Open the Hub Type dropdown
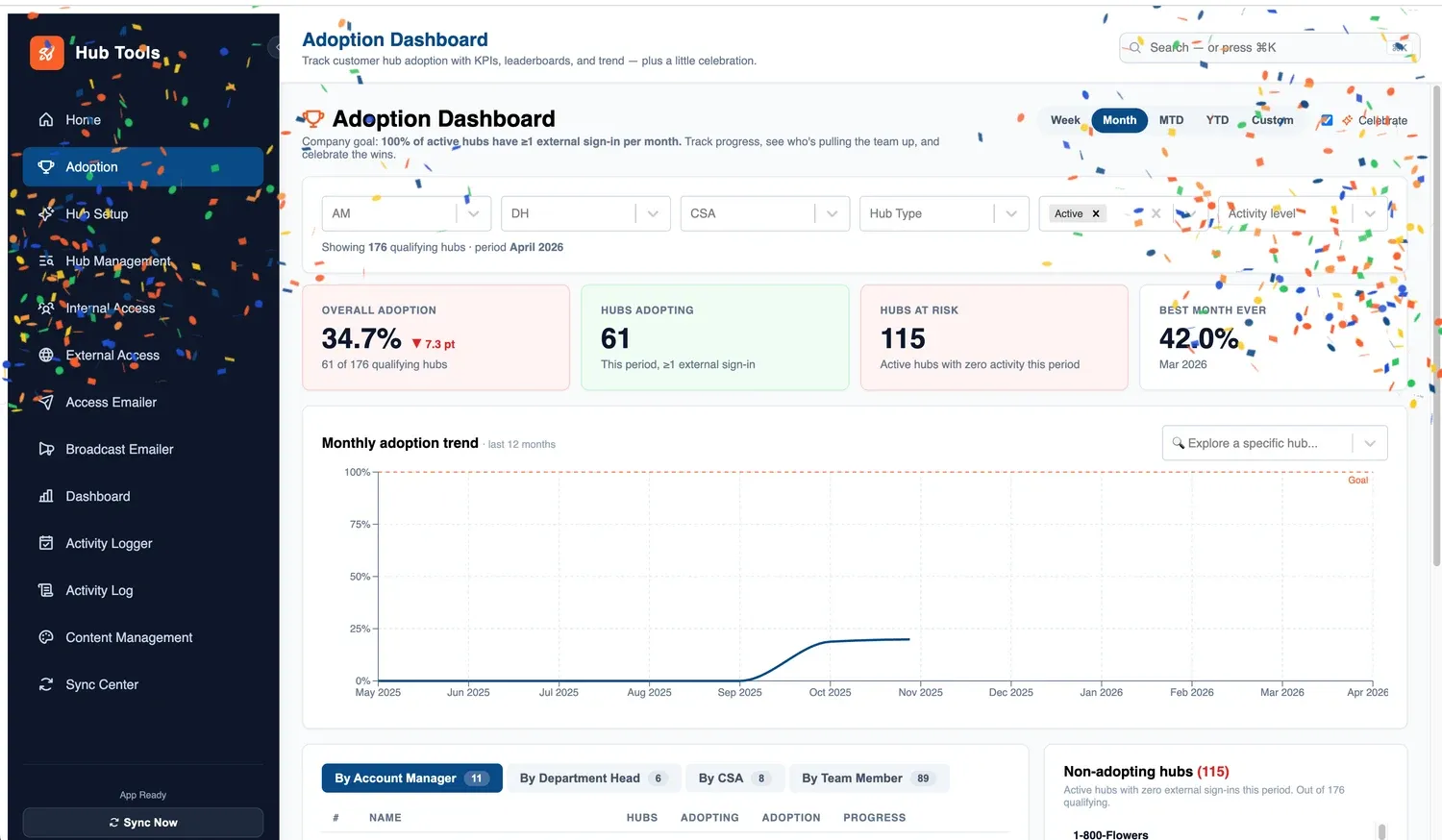 [944, 214]
